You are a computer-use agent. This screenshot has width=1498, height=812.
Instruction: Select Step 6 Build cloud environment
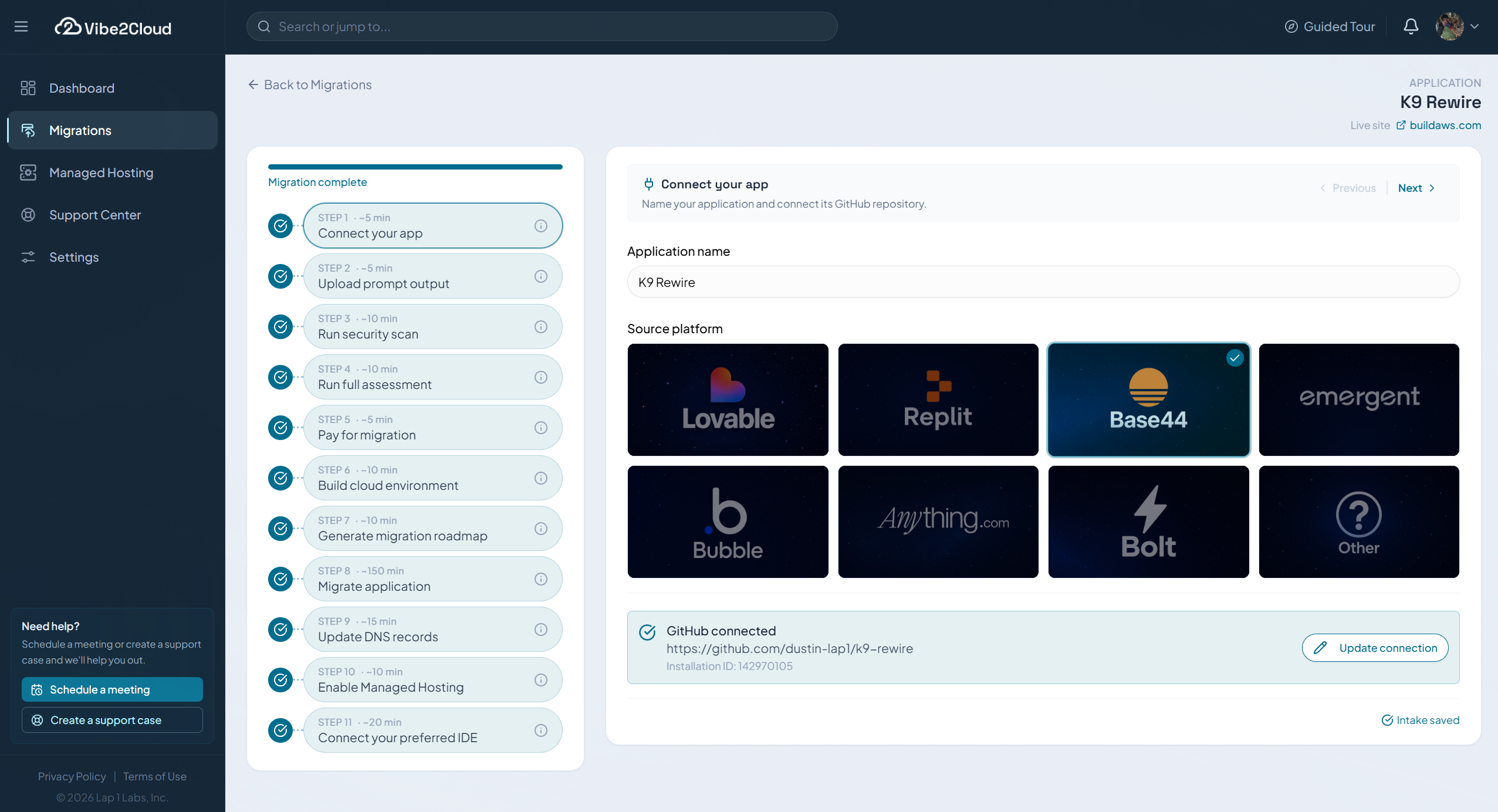(x=432, y=478)
